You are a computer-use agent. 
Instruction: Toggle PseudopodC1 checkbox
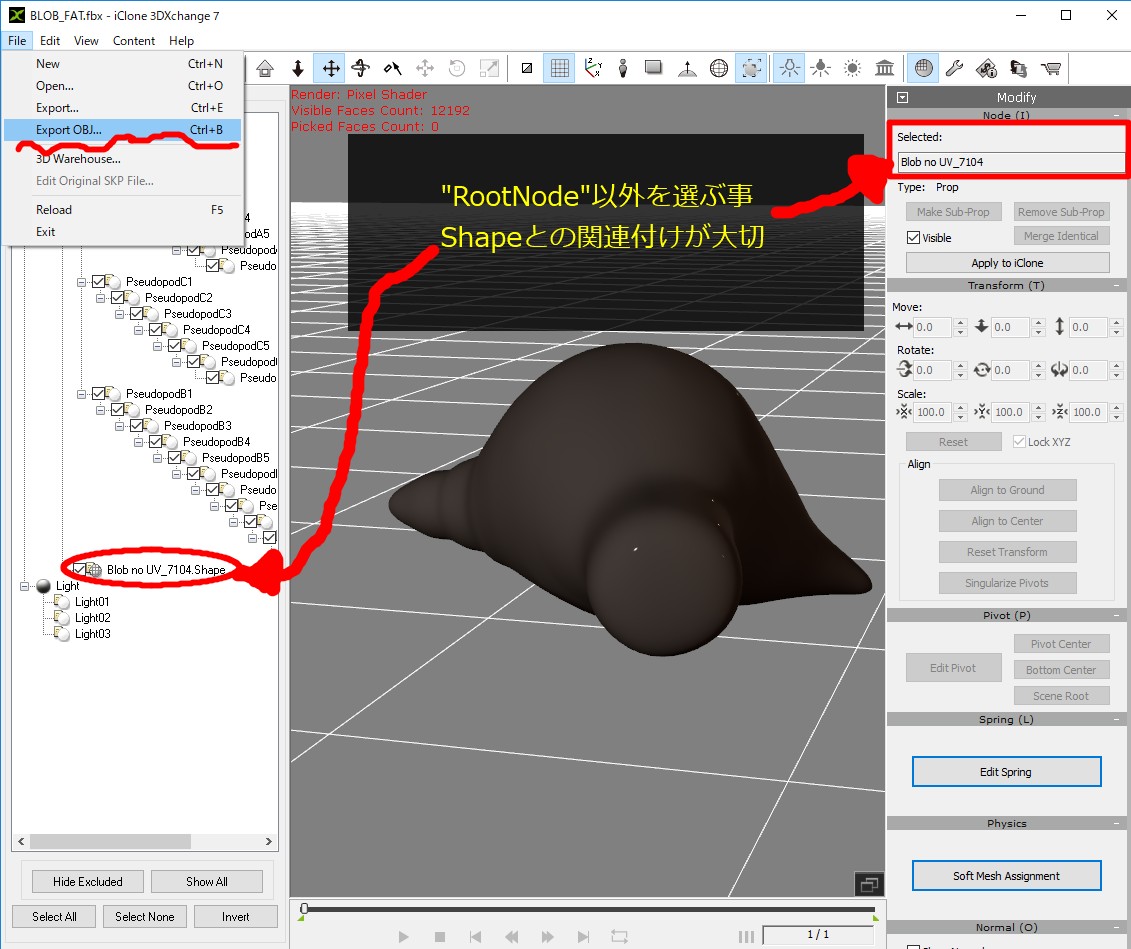tap(99, 281)
